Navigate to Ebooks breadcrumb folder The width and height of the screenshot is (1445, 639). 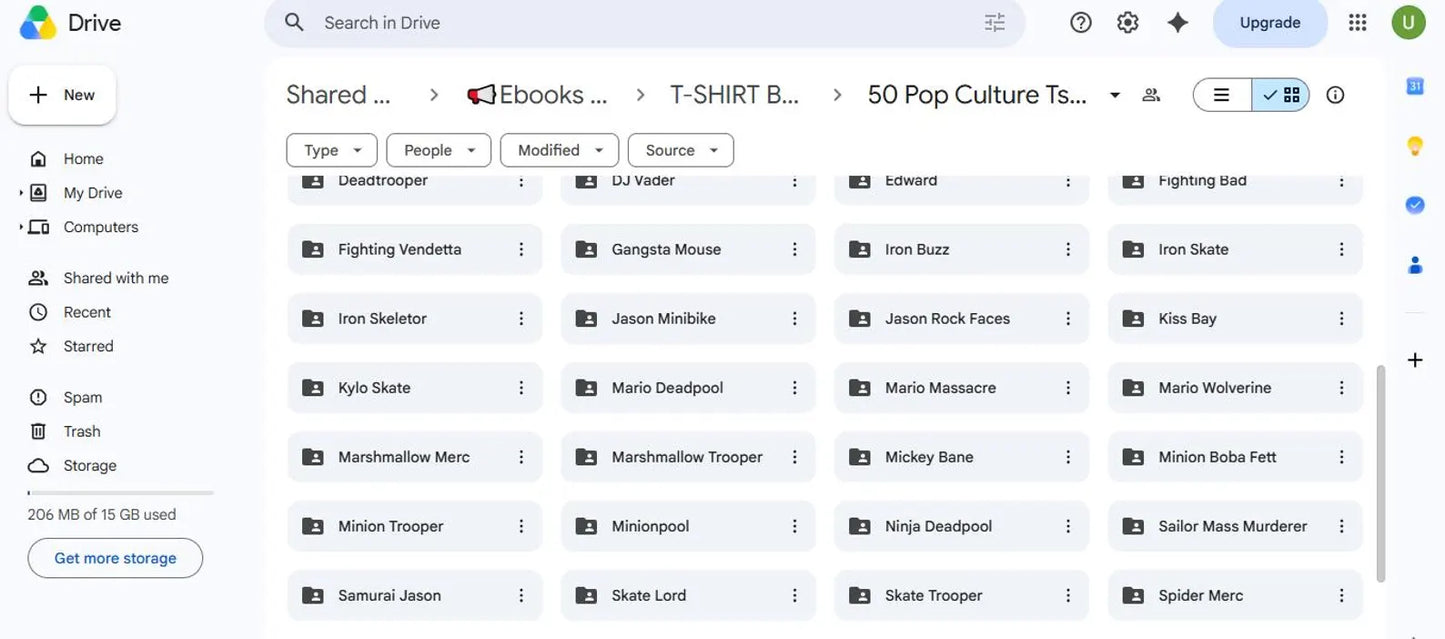click(537, 95)
